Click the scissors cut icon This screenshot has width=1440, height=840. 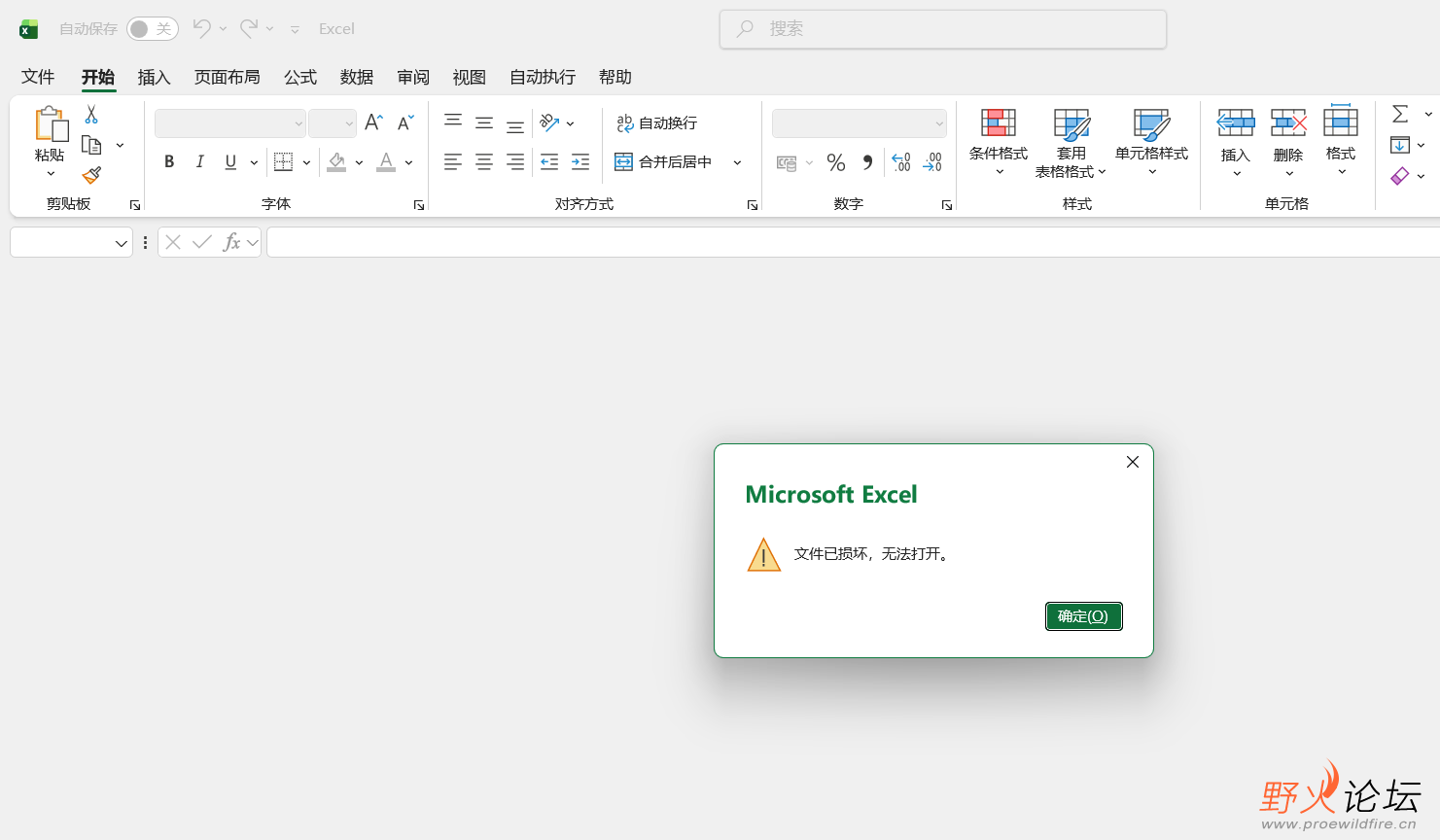[x=91, y=115]
